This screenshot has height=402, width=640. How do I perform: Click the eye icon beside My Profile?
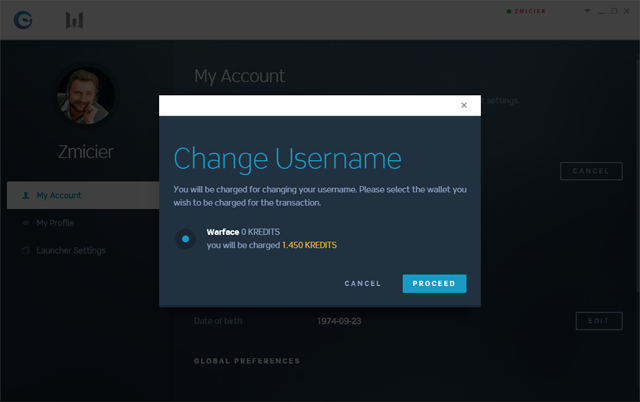coord(26,223)
